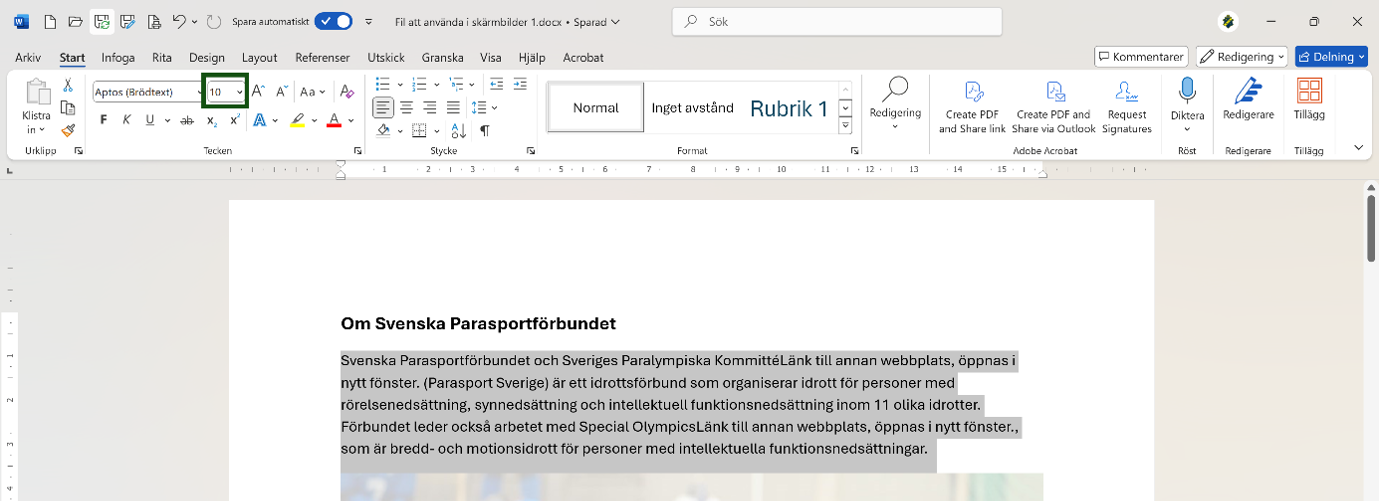Toggle justify text alignment

[x=453, y=107]
